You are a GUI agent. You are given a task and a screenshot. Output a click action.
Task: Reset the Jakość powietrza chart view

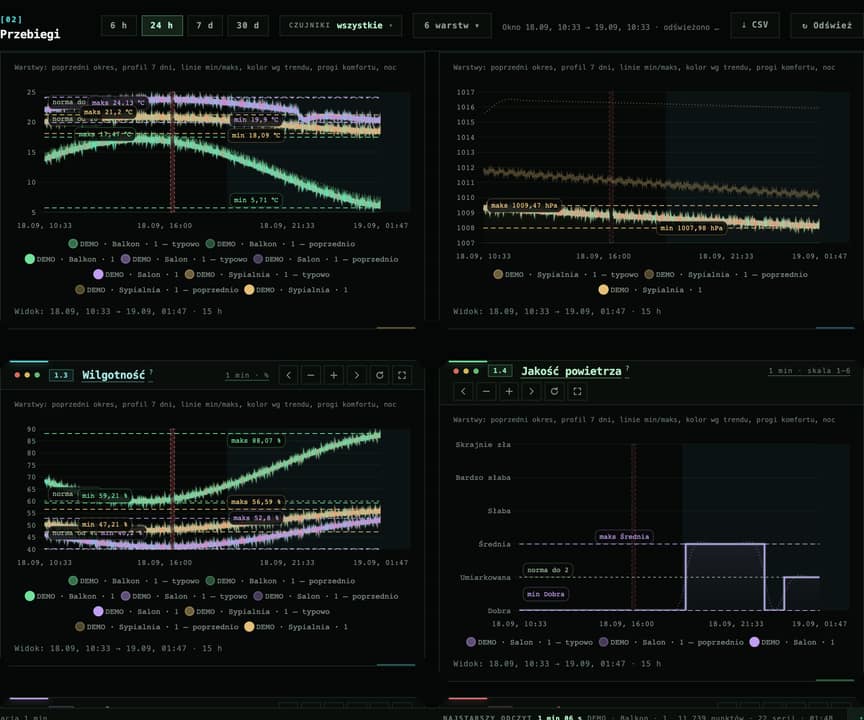coord(554,391)
